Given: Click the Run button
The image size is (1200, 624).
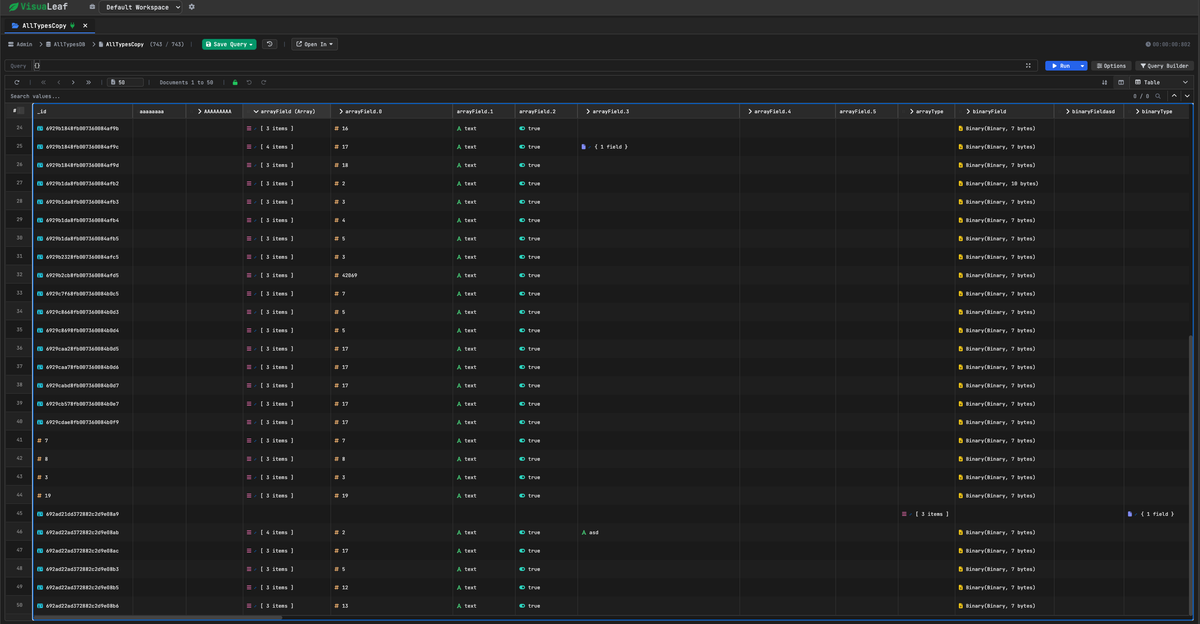Looking at the screenshot, I should pos(1061,65).
